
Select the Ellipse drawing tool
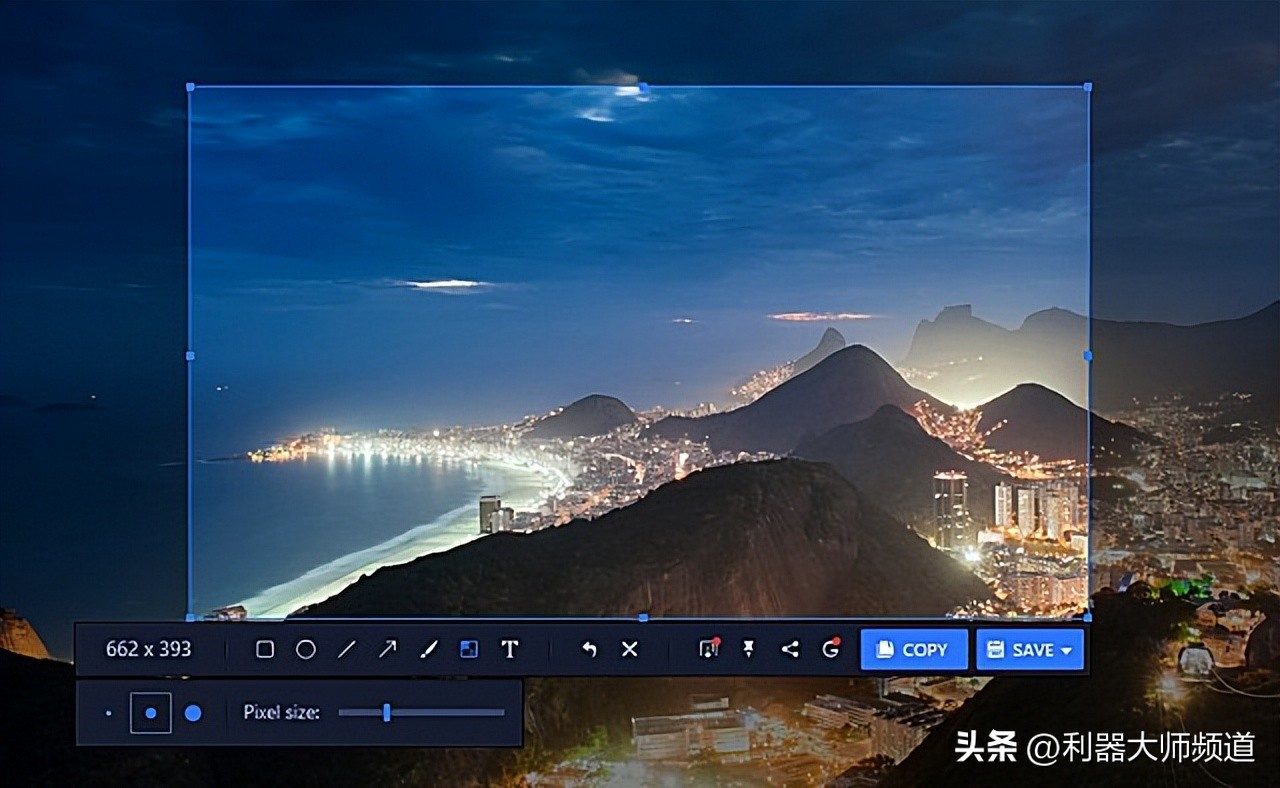[x=305, y=650]
